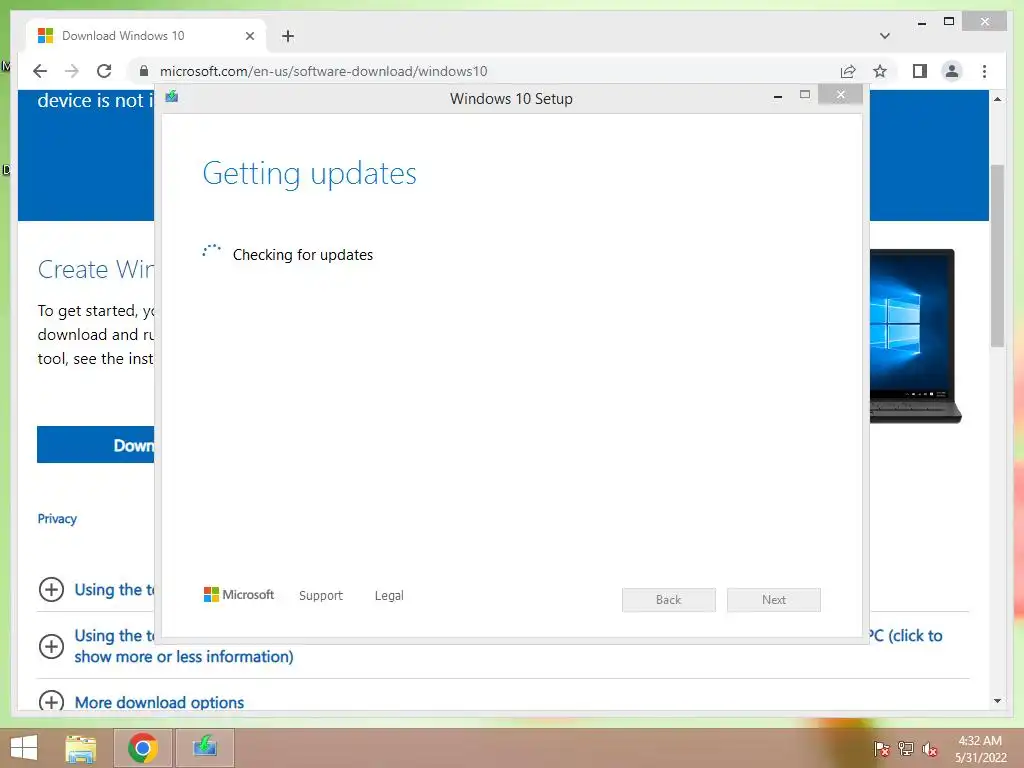Open Chrome profile avatar
Image resolution: width=1024 pixels, height=768 pixels.
(952, 71)
